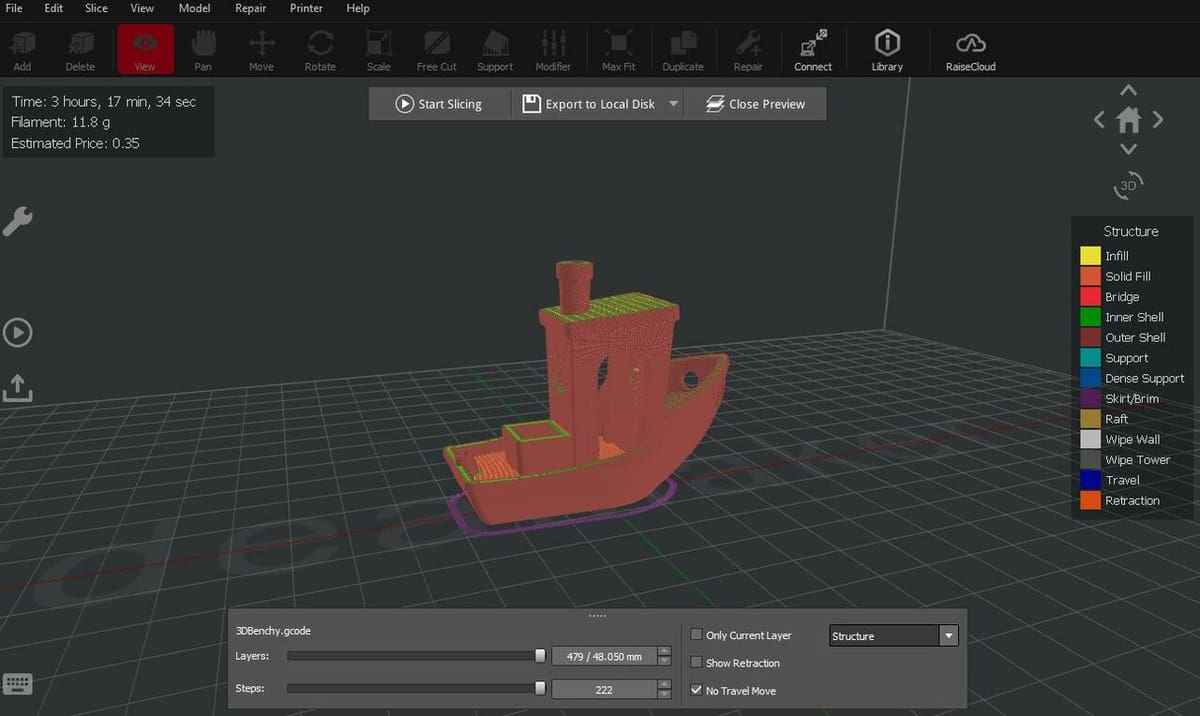
Task: Click the red Bridge color swatch
Action: tap(1090, 297)
